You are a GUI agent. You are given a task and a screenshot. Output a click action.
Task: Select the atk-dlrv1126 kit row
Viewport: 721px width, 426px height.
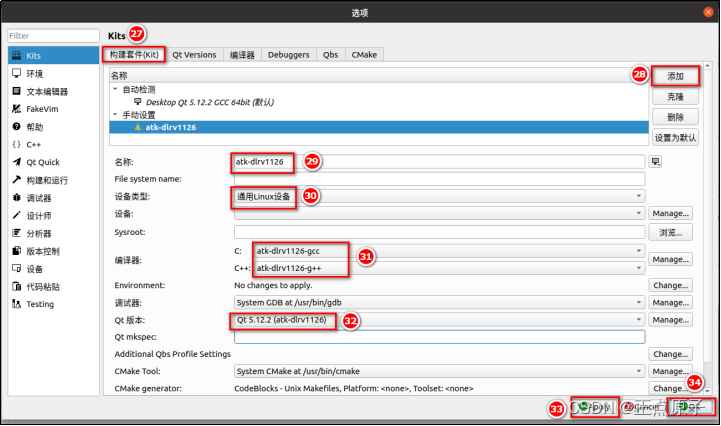coord(379,127)
